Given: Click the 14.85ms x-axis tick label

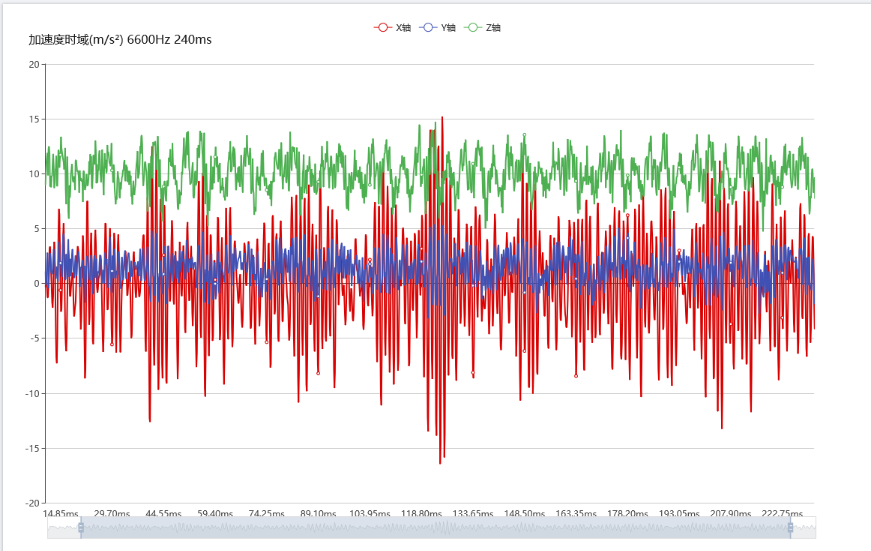Looking at the screenshot, I should tap(61, 513).
